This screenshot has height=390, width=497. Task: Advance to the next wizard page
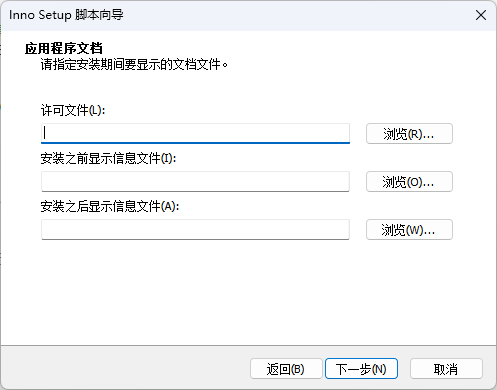(361, 369)
